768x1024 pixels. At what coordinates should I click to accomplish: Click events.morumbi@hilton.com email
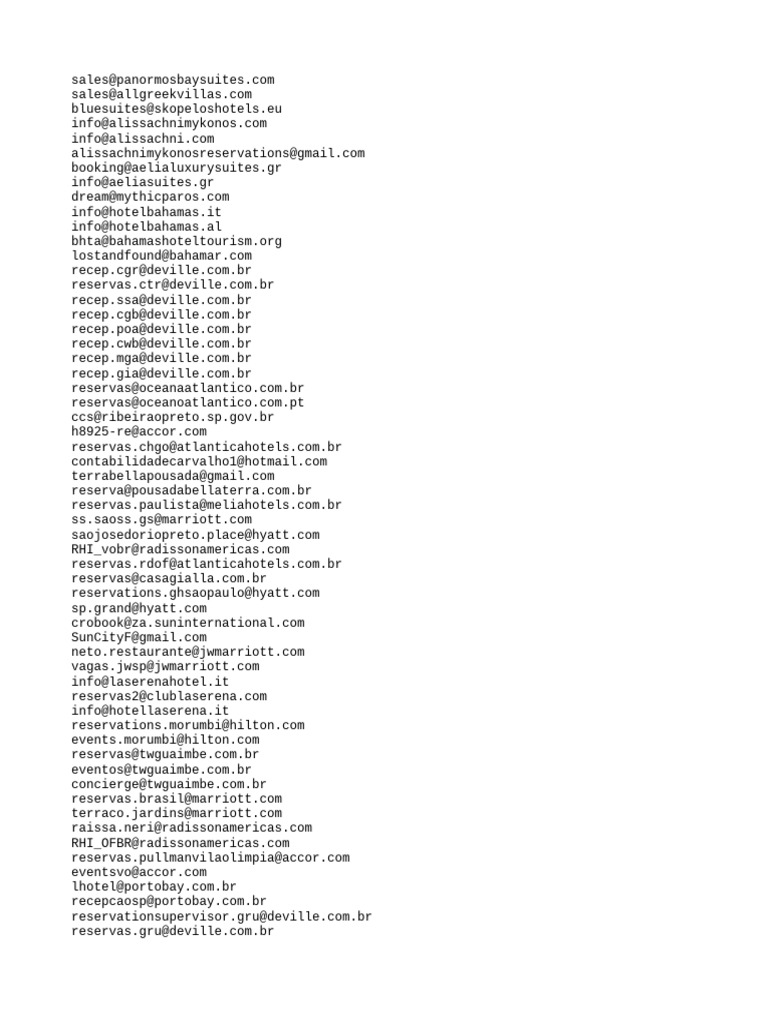click(x=165, y=740)
